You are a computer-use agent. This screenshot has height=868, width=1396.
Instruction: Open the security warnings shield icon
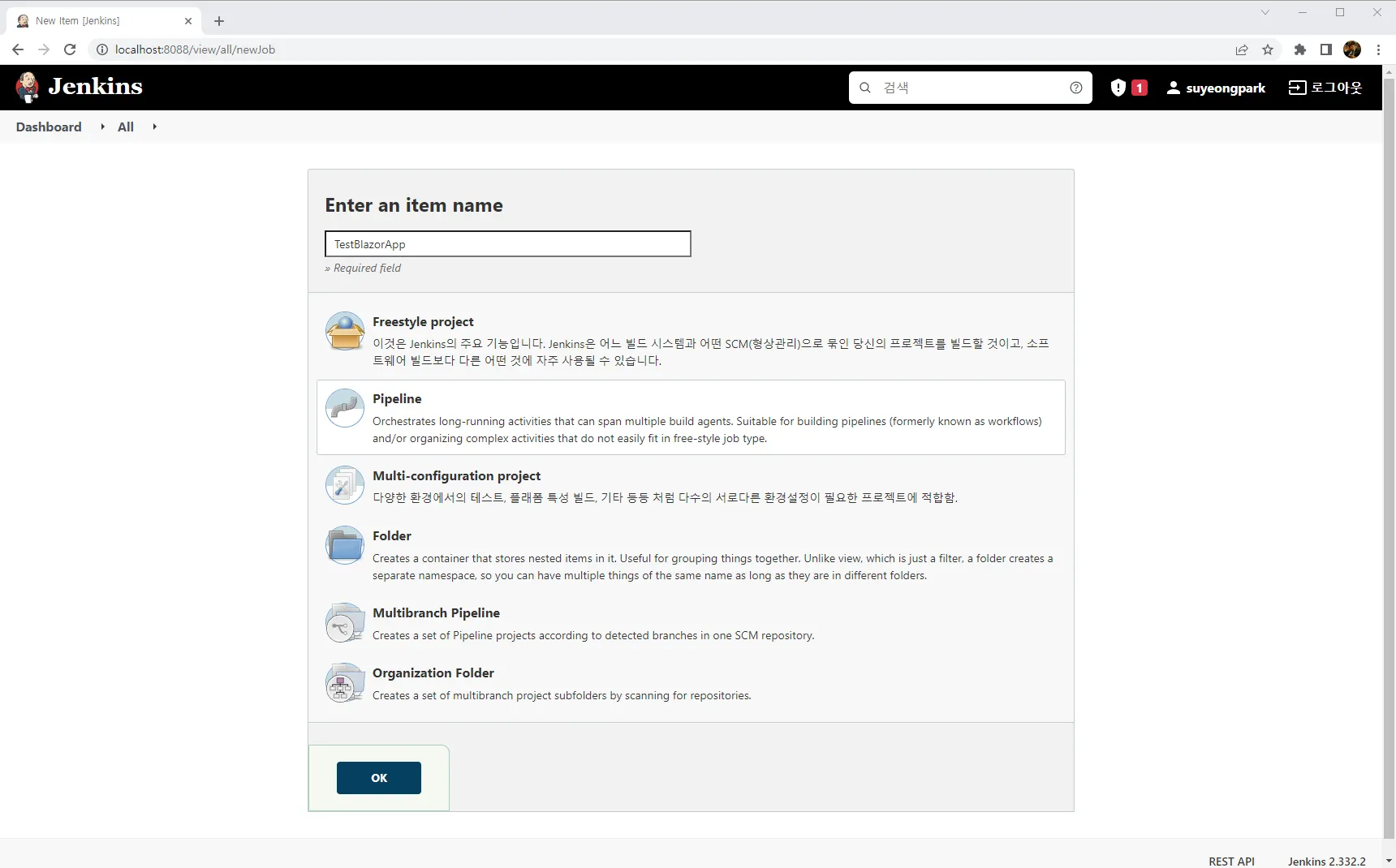[1118, 88]
